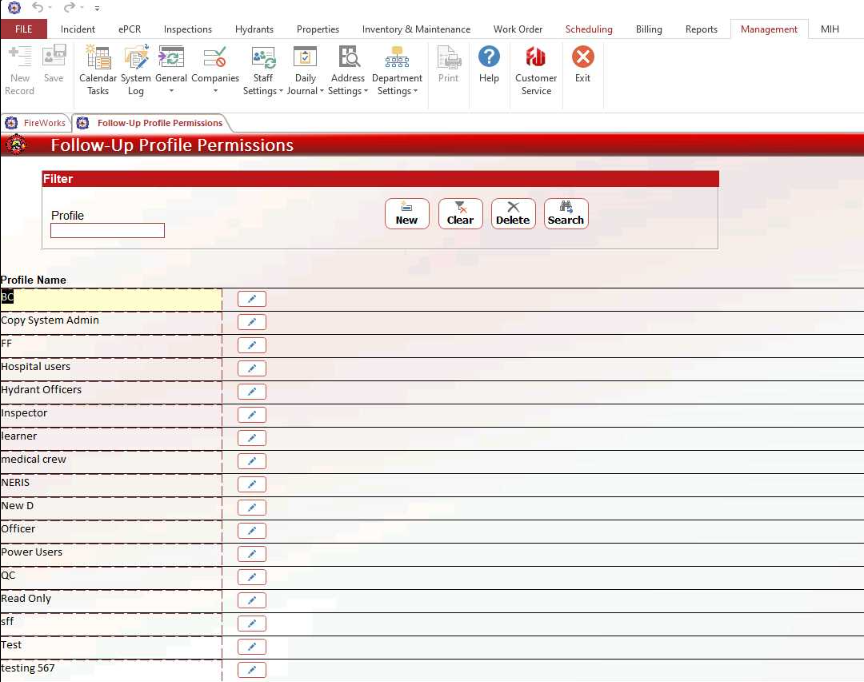Click edit pencil beside Read Only
This screenshot has height=682, width=864.
pos(252,600)
